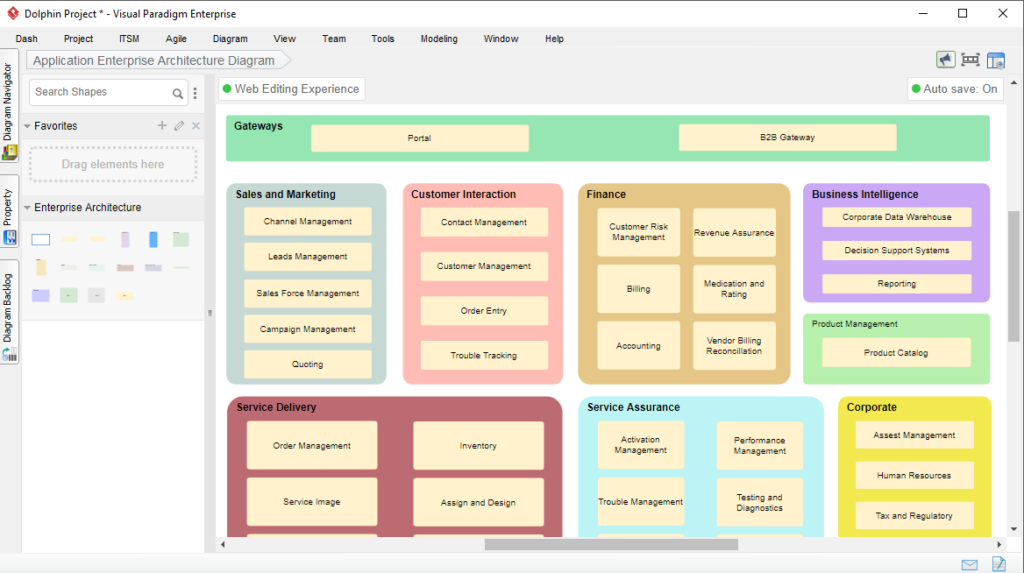Click the purple Business Intelligence container title
The image size is (1024, 573).
click(865, 194)
